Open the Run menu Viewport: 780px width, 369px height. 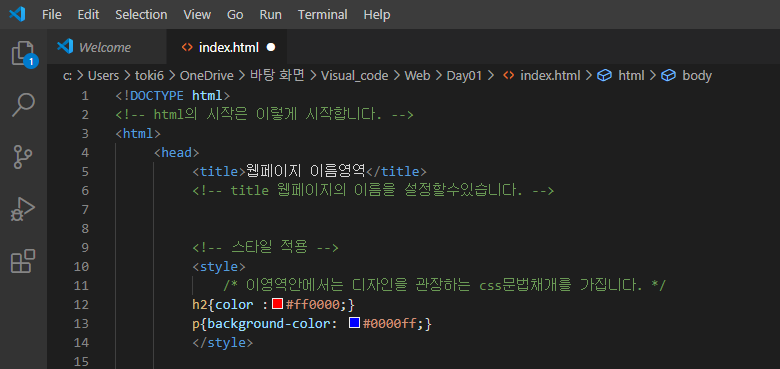click(x=271, y=14)
